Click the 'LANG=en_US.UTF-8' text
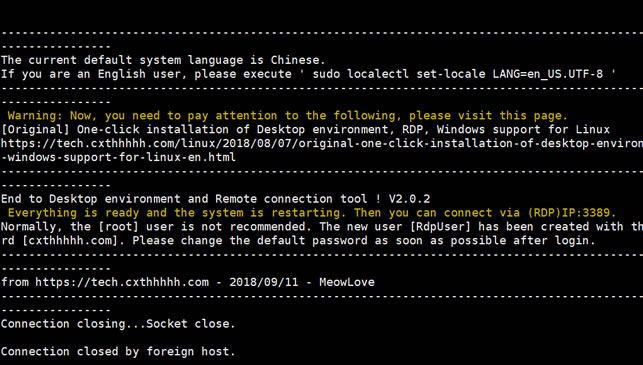643x365 pixels. [548, 74]
